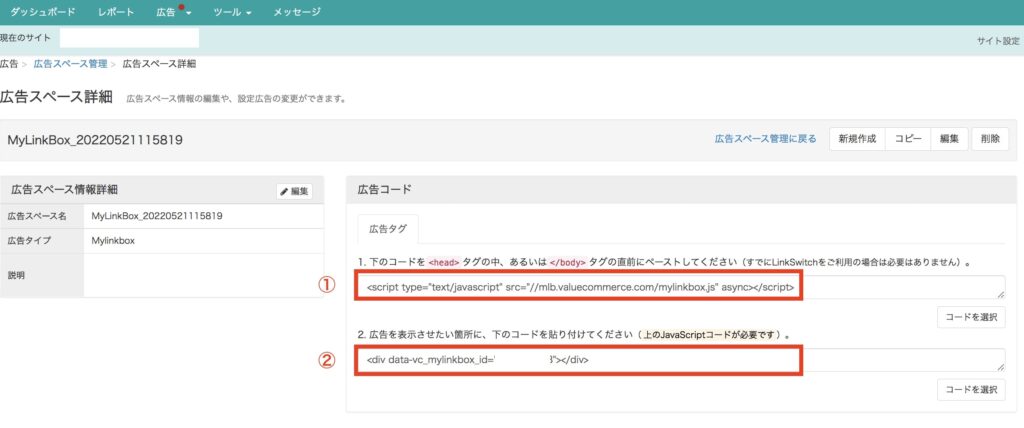Open the ダッシュボード menu item
1024x428 pixels.
(43, 12)
